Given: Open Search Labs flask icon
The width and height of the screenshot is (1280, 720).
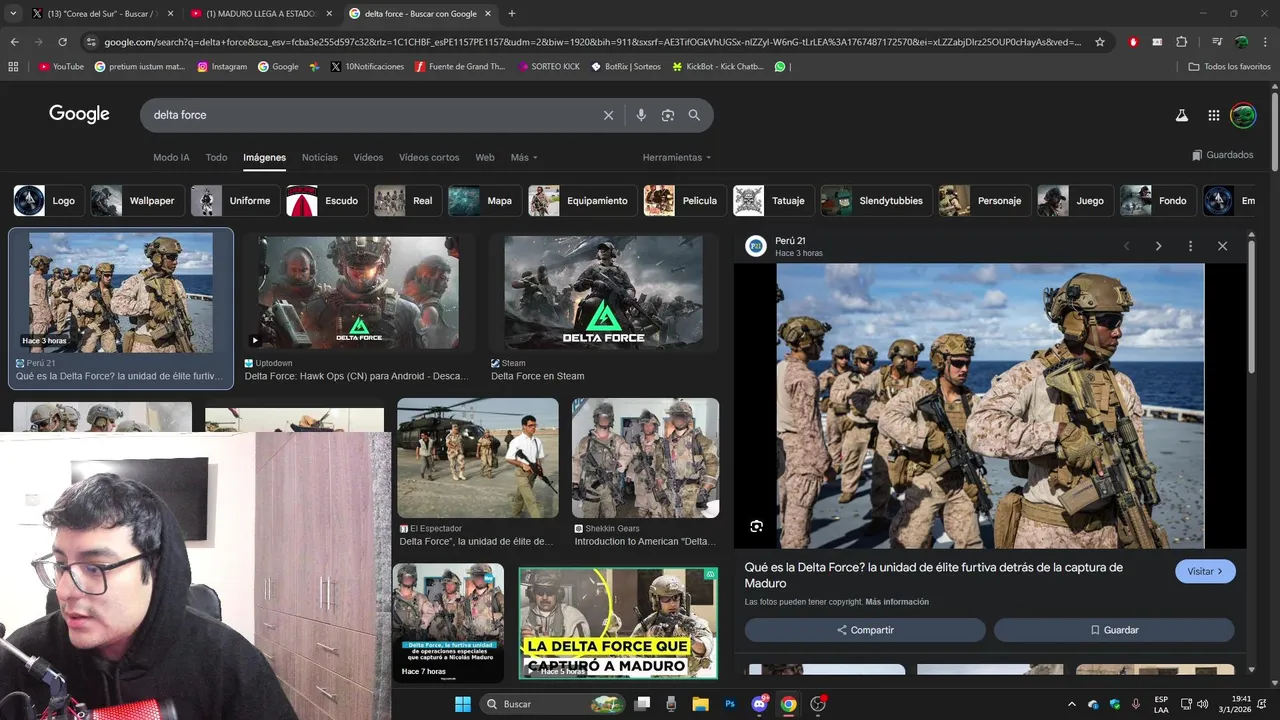Looking at the screenshot, I should click(x=1181, y=115).
